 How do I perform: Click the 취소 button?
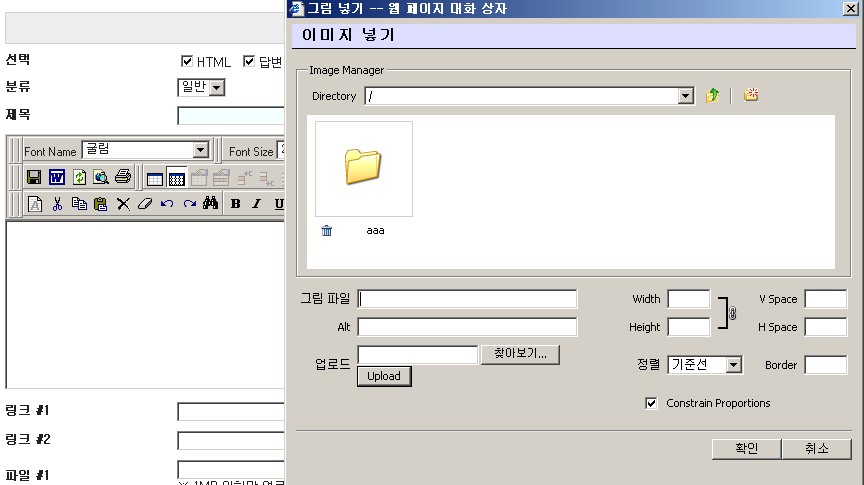click(x=817, y=449)
